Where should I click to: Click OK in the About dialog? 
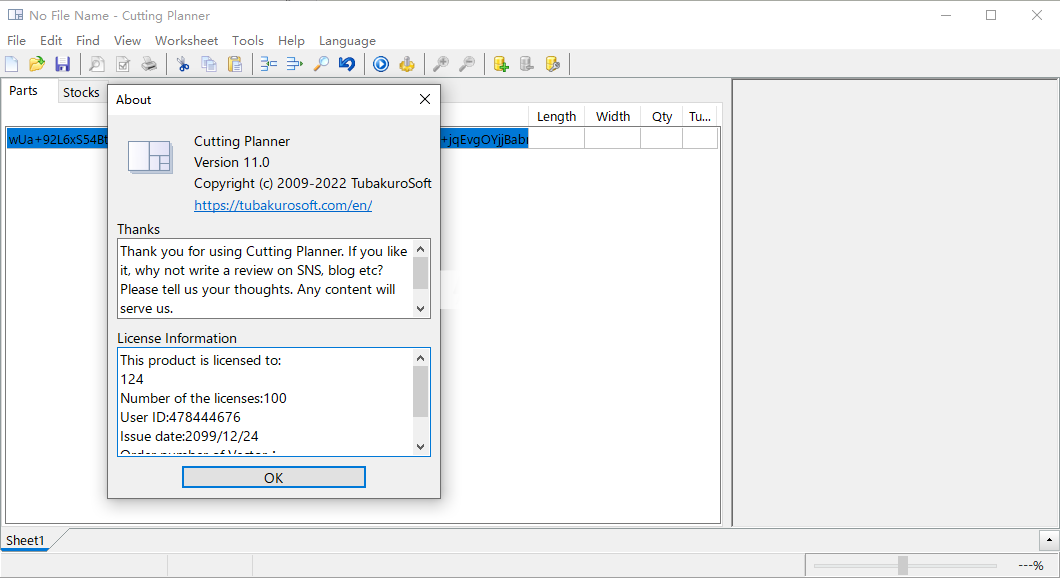coord(274,477)
